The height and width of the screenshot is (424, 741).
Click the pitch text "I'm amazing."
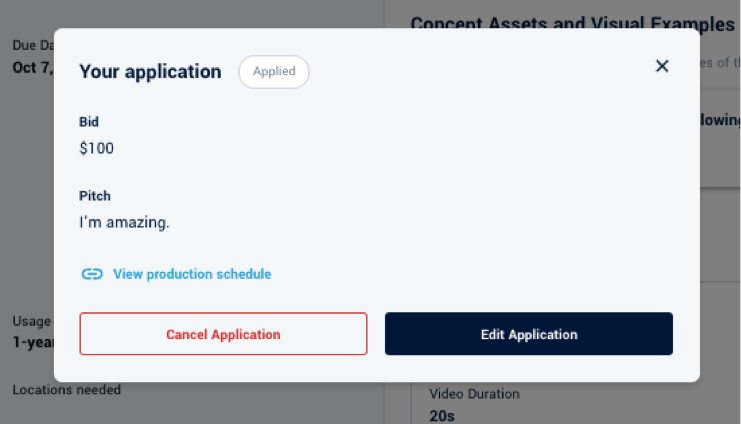pyautogui.click(x=124, y=222)
